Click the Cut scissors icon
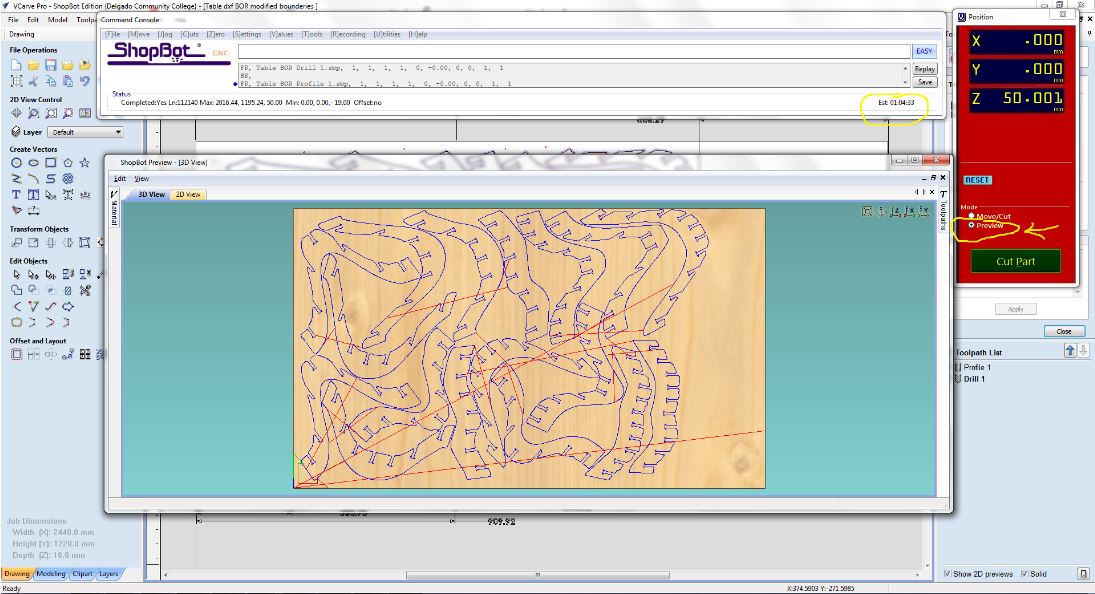 (x=34, y=81)
